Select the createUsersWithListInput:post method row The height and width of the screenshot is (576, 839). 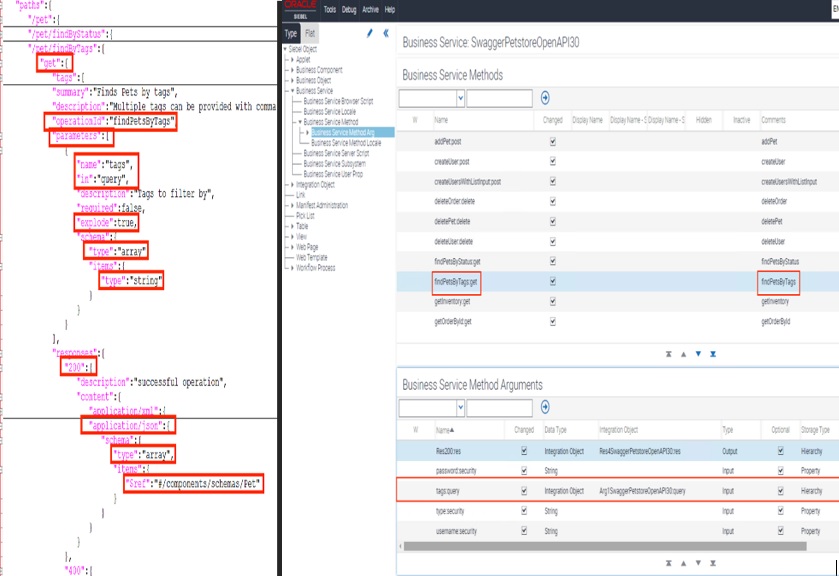[617, 181]
